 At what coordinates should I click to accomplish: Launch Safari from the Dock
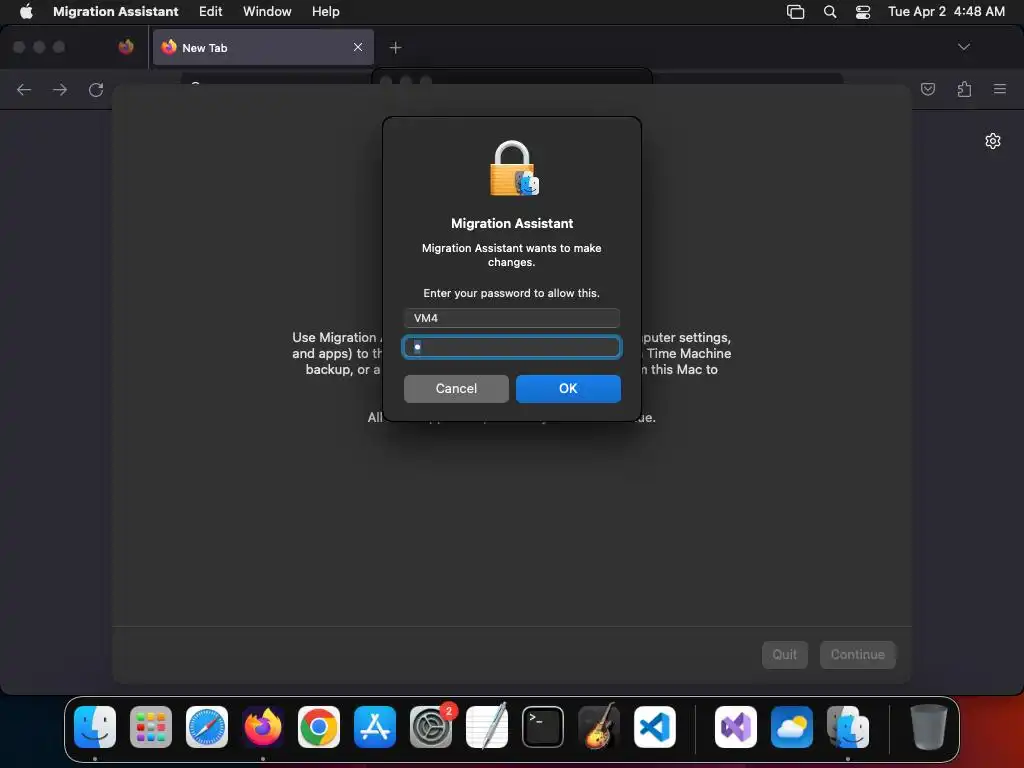click(x=207, y=727)
